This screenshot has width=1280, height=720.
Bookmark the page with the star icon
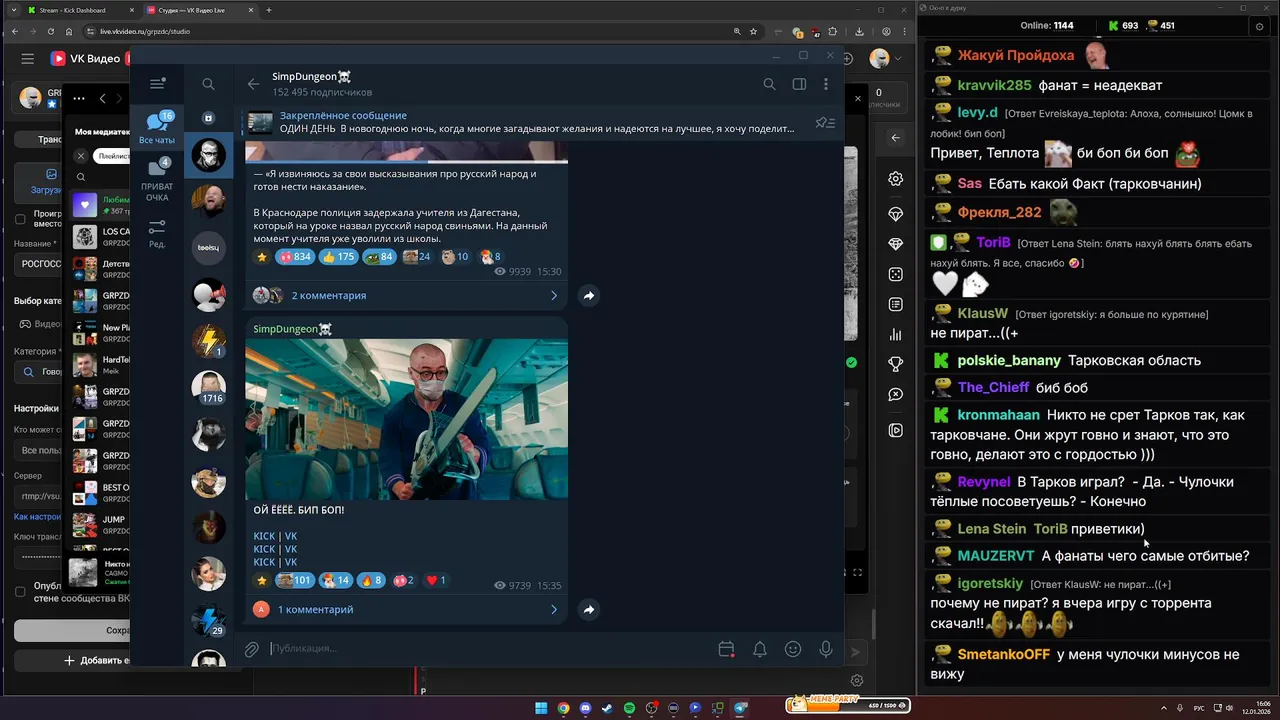tap(753, 31)
